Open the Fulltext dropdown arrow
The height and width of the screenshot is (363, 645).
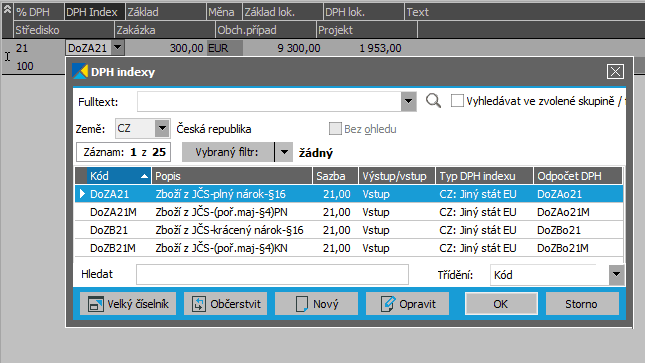(408, 101)
